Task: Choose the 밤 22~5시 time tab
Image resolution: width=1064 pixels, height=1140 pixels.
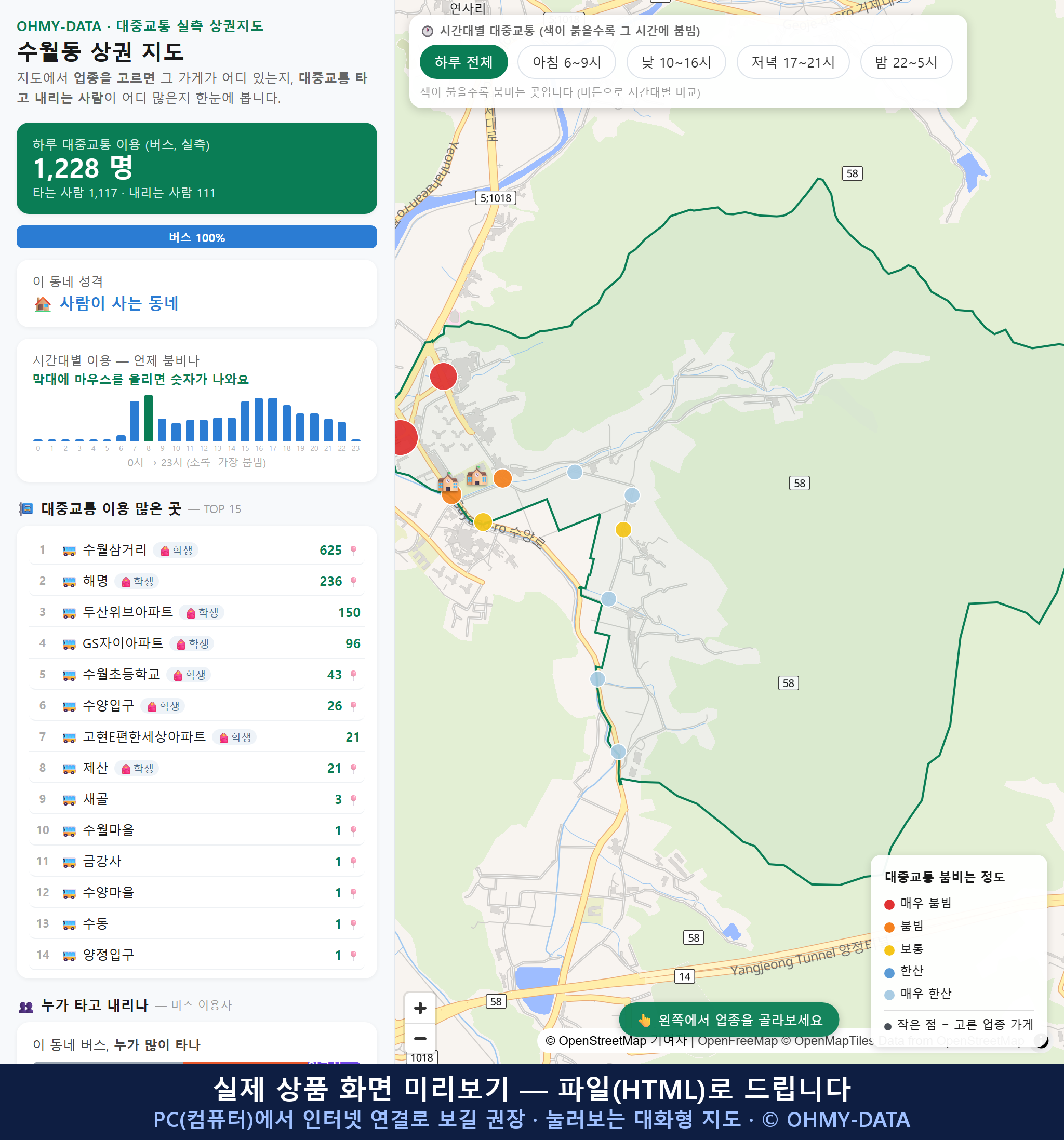Action: click(906, 62)
